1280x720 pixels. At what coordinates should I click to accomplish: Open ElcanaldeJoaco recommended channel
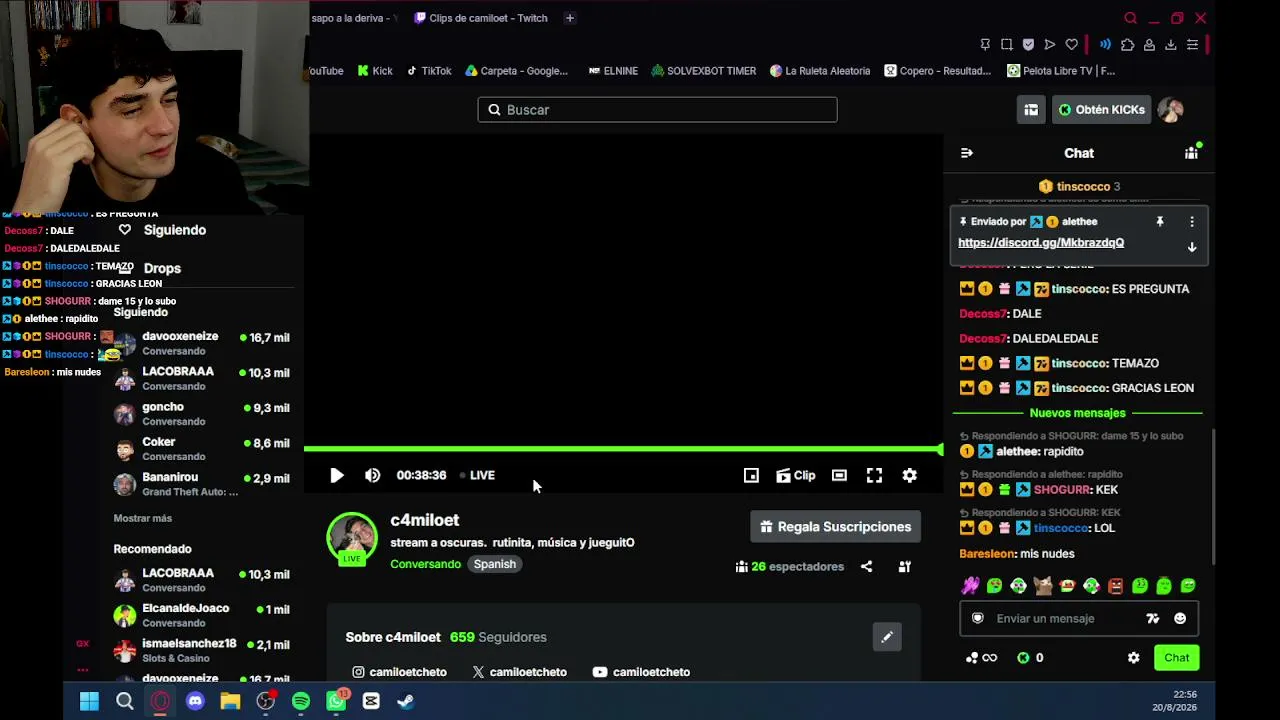201,615
